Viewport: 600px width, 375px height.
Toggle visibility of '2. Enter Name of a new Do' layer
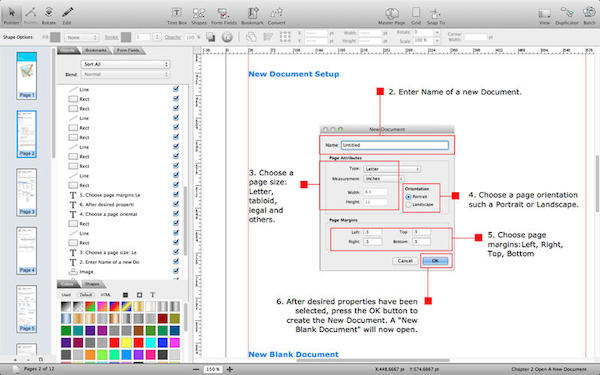coord(176,261)
